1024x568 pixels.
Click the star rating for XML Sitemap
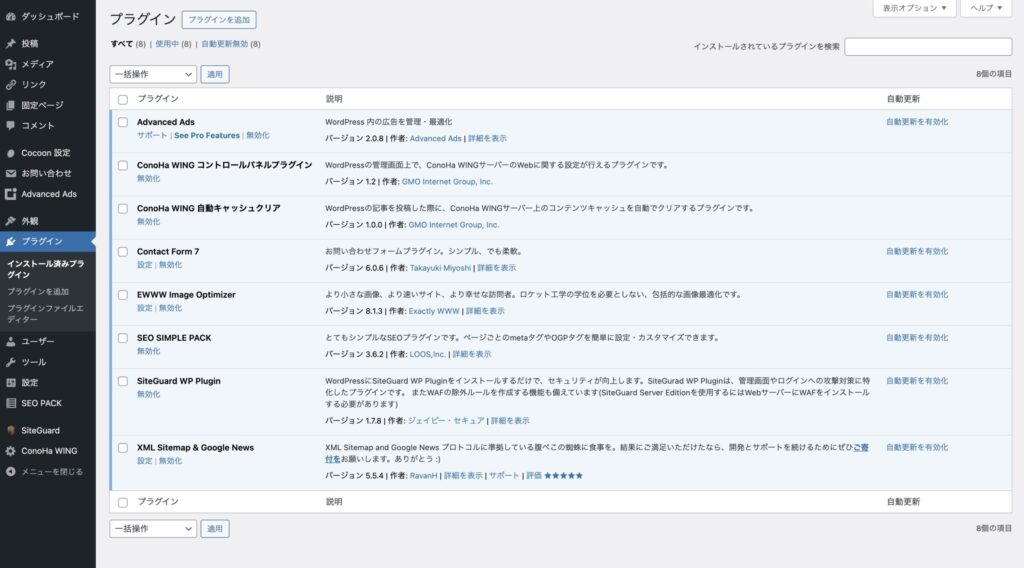564,475
